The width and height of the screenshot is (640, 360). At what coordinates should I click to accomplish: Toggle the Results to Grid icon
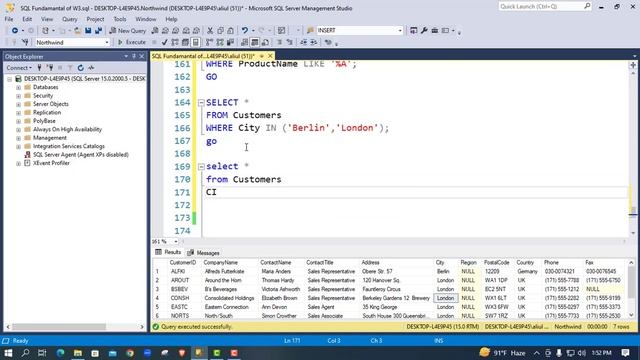click(255, 42)
